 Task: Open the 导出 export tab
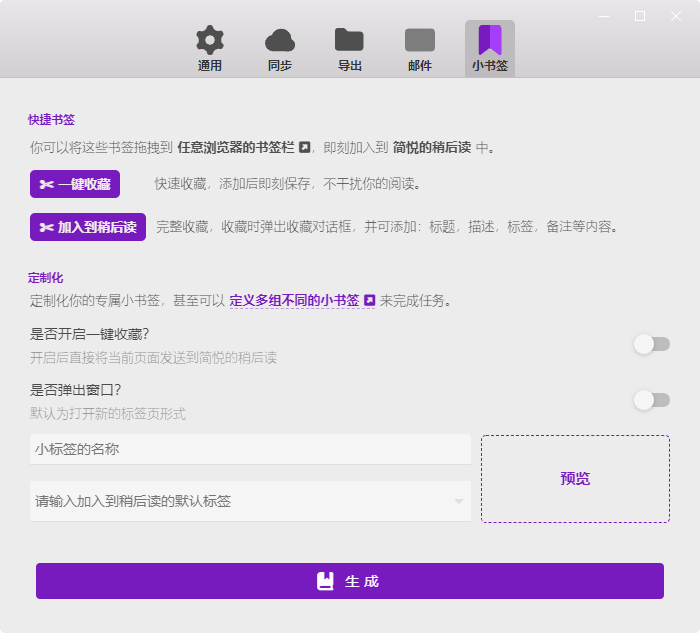tap(350, 49)
